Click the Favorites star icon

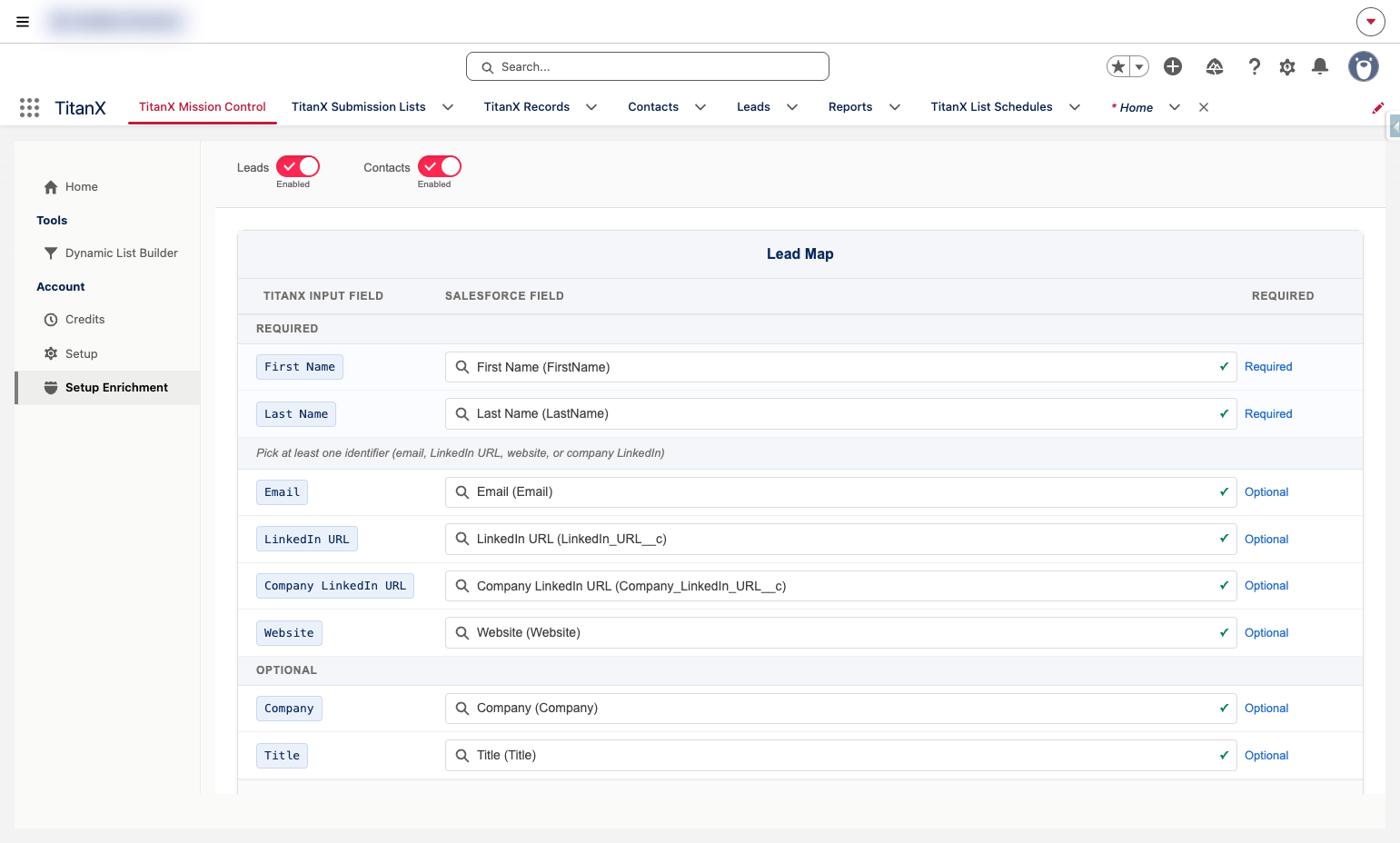click(x=1118, y=66)
